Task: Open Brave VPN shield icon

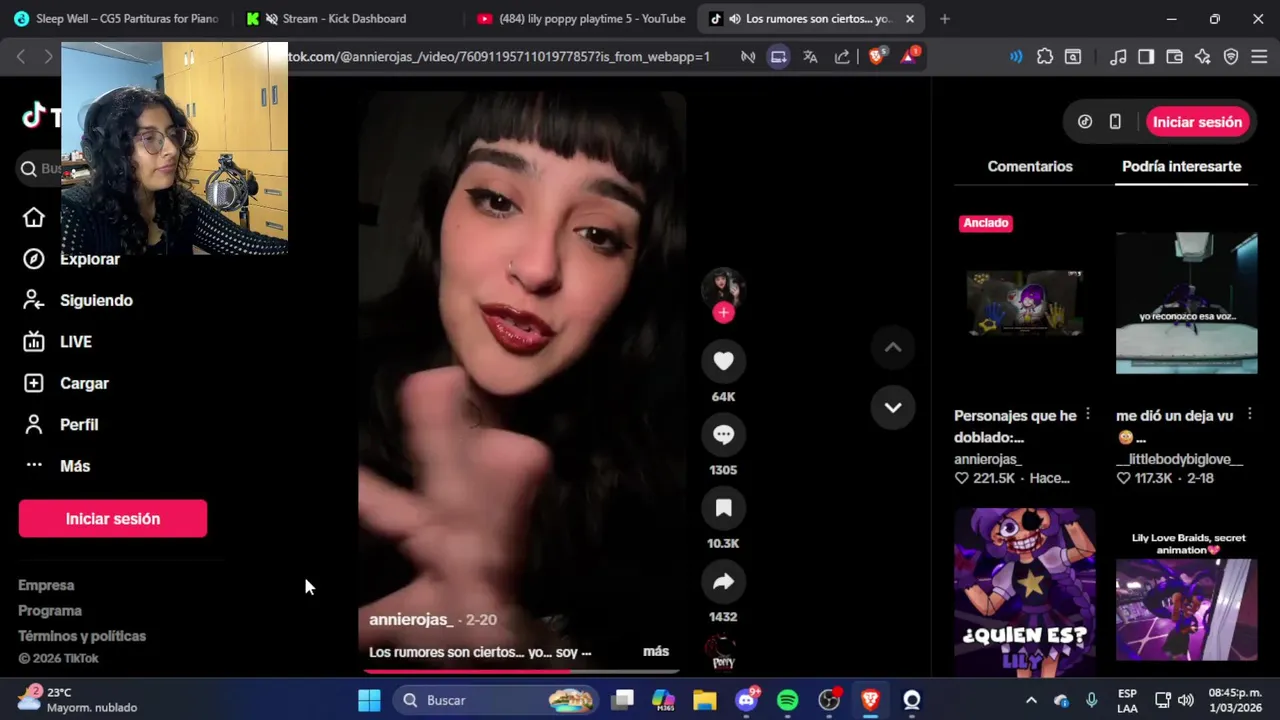Action: pos(1231,57)
